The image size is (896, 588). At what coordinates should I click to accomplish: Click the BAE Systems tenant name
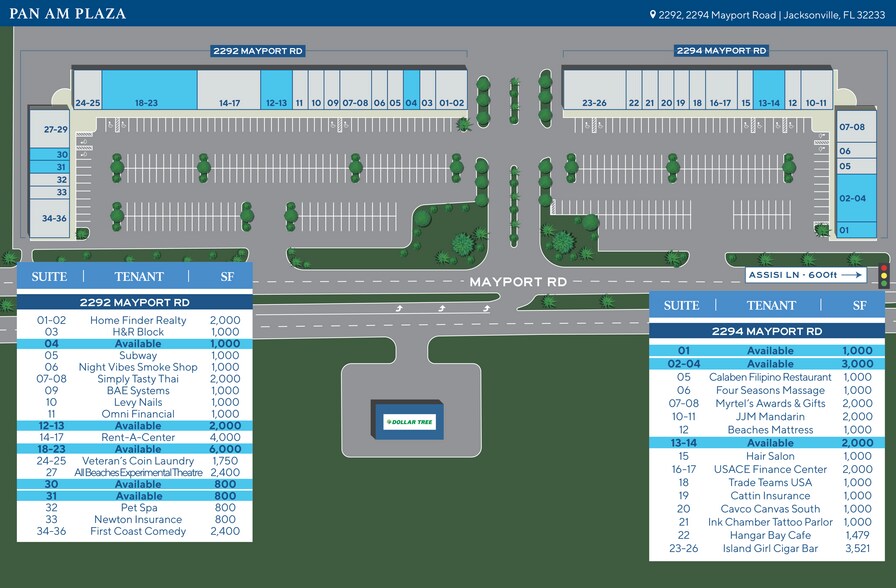(x=138, y=391)
